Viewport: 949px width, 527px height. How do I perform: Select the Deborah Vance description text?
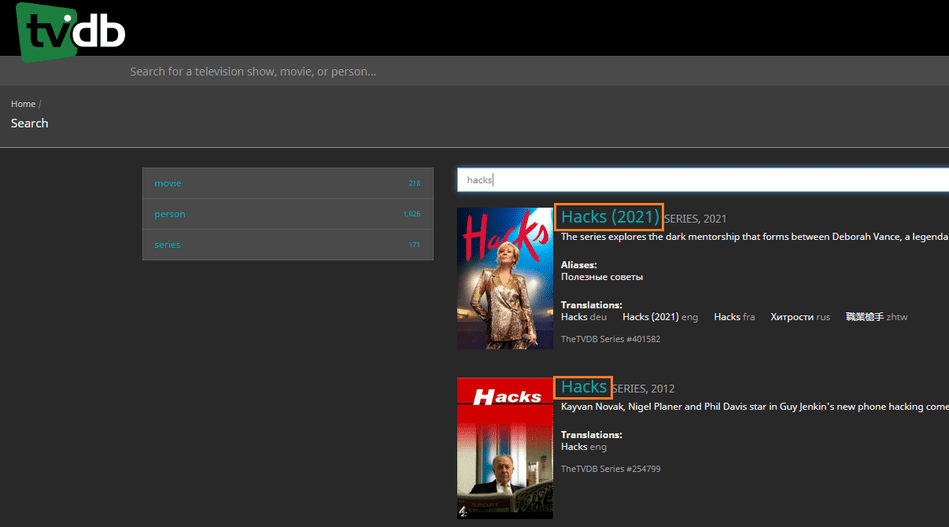[755, 237]
